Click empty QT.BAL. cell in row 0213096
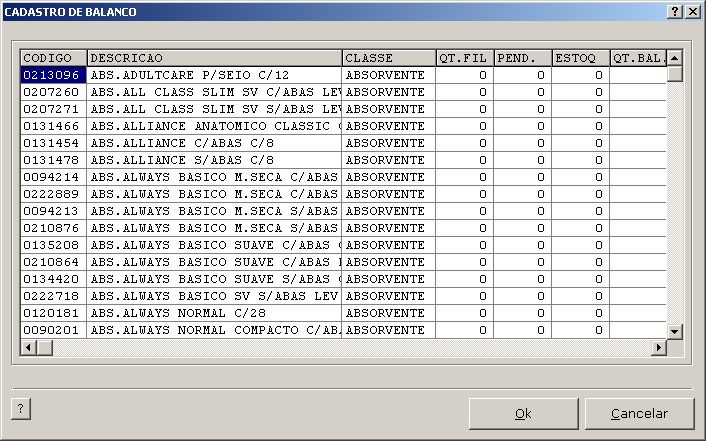Image resolution: width=706 pixels, height=441 pixels. point(638,75)
